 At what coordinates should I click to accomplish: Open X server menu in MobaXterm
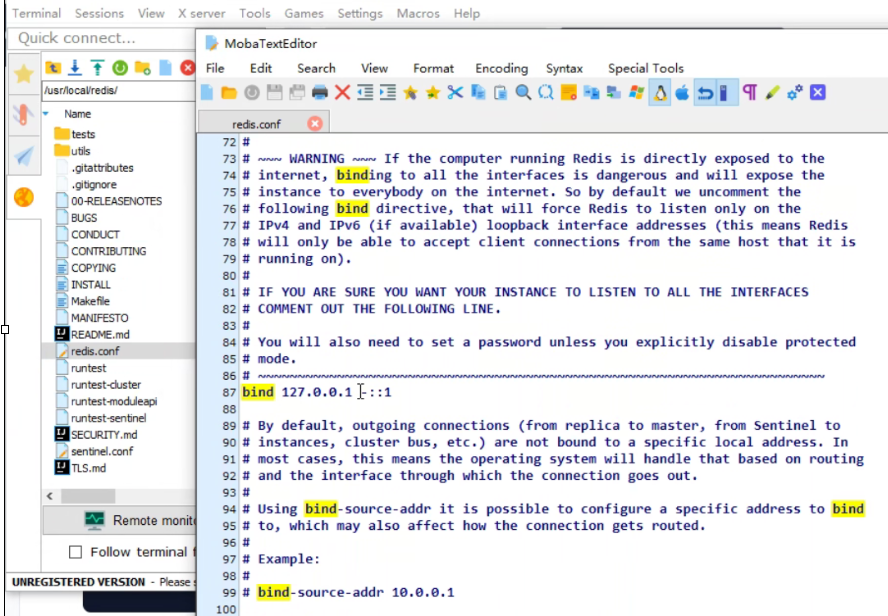202,14
